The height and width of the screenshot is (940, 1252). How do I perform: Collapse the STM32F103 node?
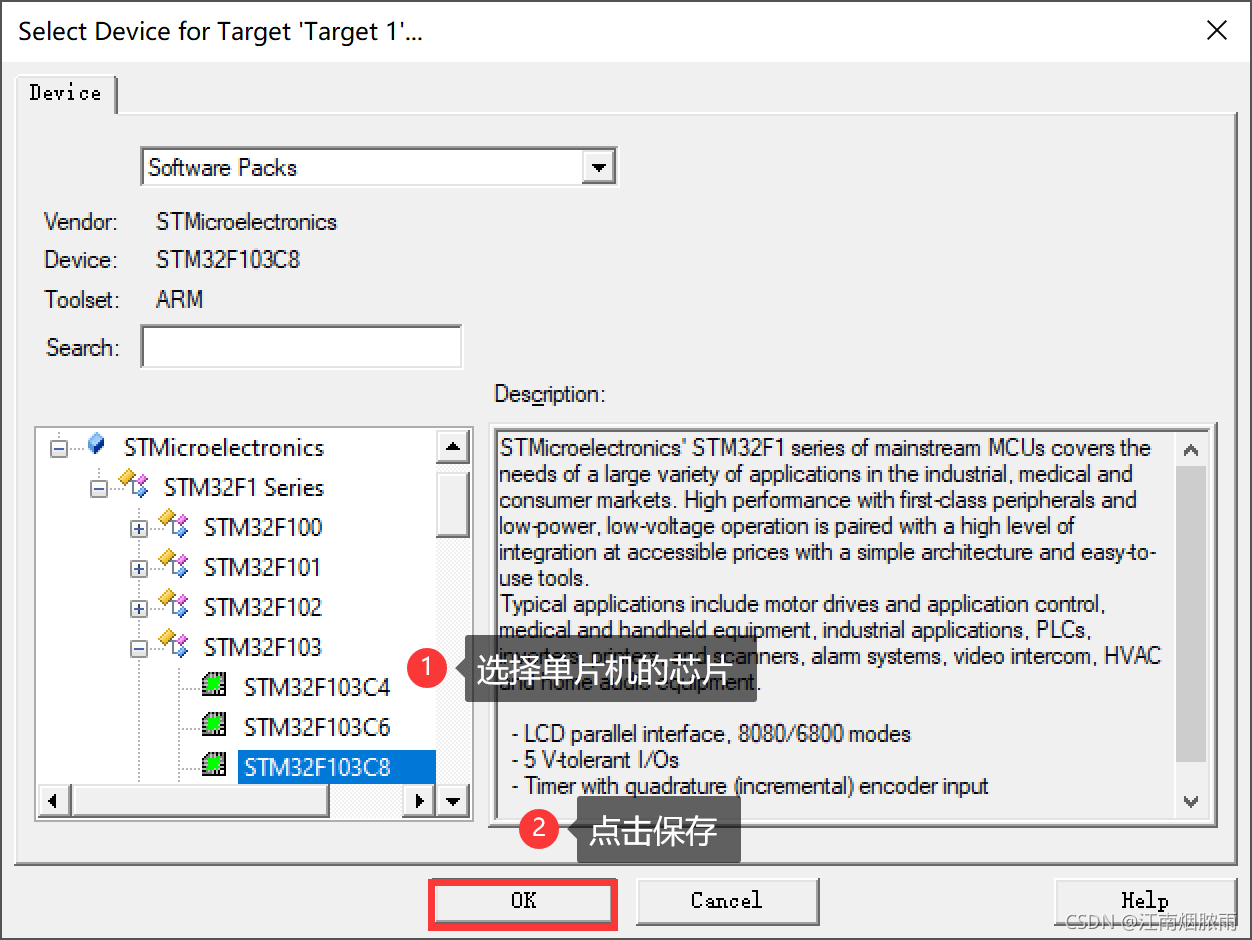pyautogui.click(x=139, y=649)
